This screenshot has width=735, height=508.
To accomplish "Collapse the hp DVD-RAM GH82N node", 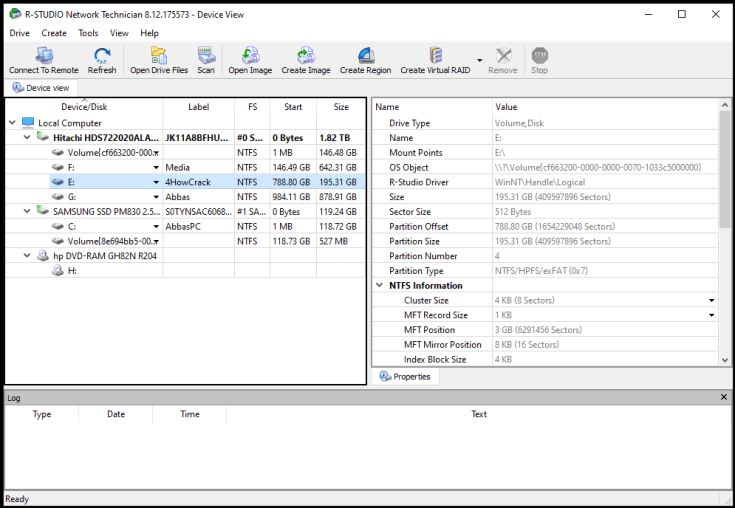I will pos(27,255).
